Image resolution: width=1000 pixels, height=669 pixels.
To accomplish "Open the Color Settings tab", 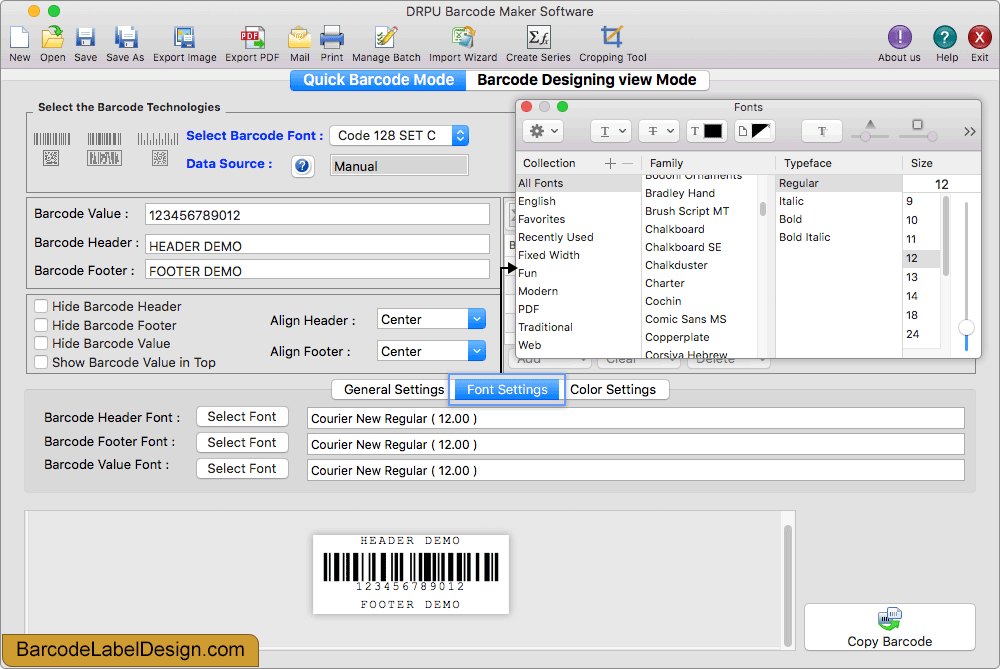I will [x=613, y=390].
